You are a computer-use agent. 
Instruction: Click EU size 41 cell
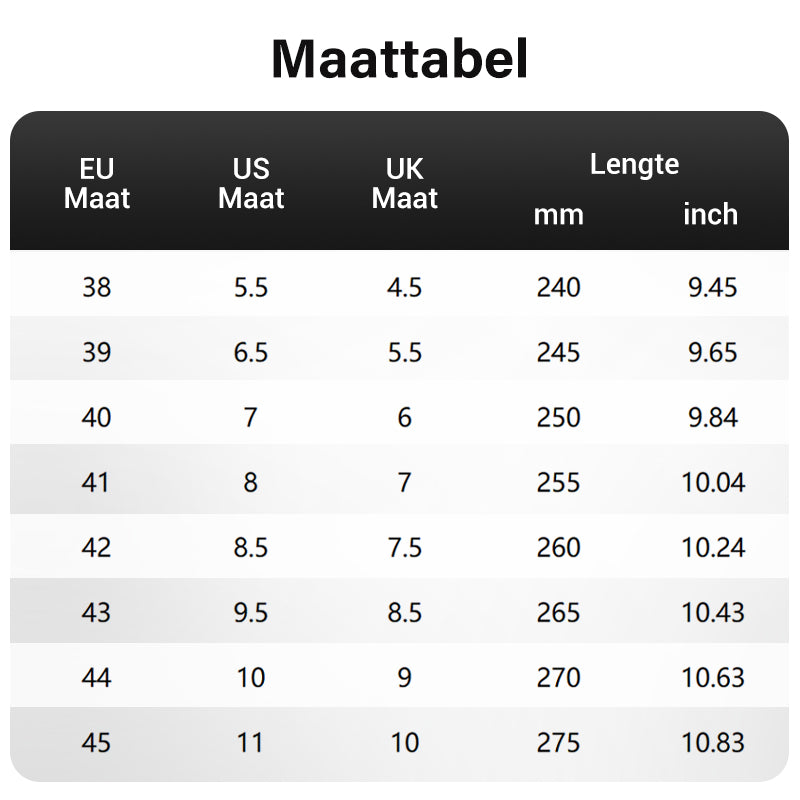[97, 483]
